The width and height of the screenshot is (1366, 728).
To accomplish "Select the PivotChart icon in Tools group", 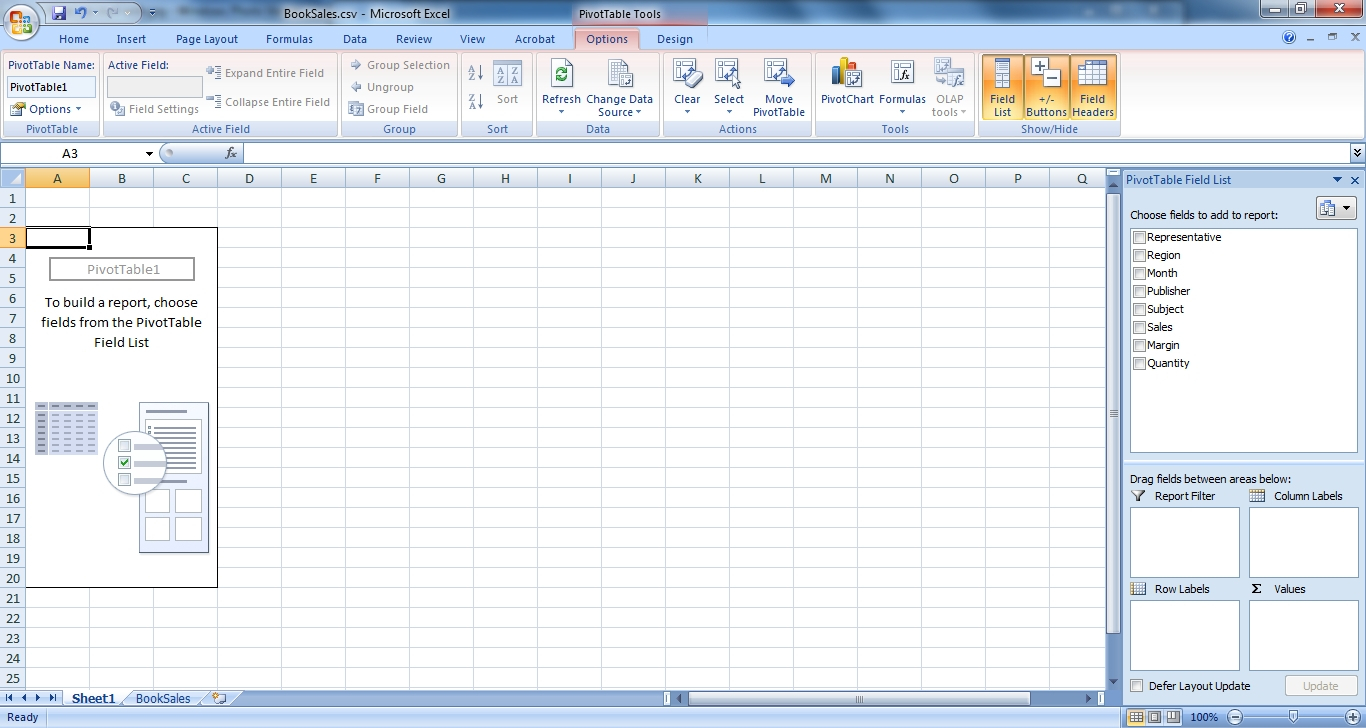I will [x=846, y=85].
